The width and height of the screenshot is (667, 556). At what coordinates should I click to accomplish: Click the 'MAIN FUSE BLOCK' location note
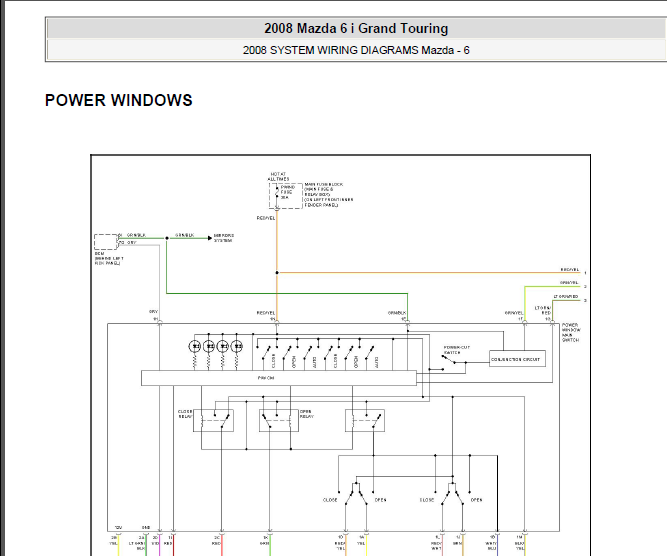(x=329, y=194)
